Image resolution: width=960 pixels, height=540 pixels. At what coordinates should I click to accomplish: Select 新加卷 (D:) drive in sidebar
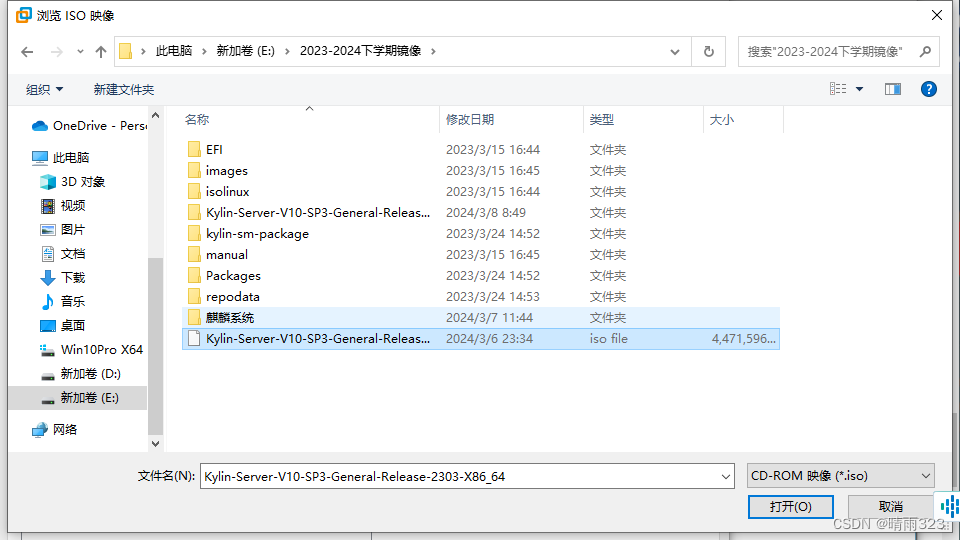coord(80,373)
